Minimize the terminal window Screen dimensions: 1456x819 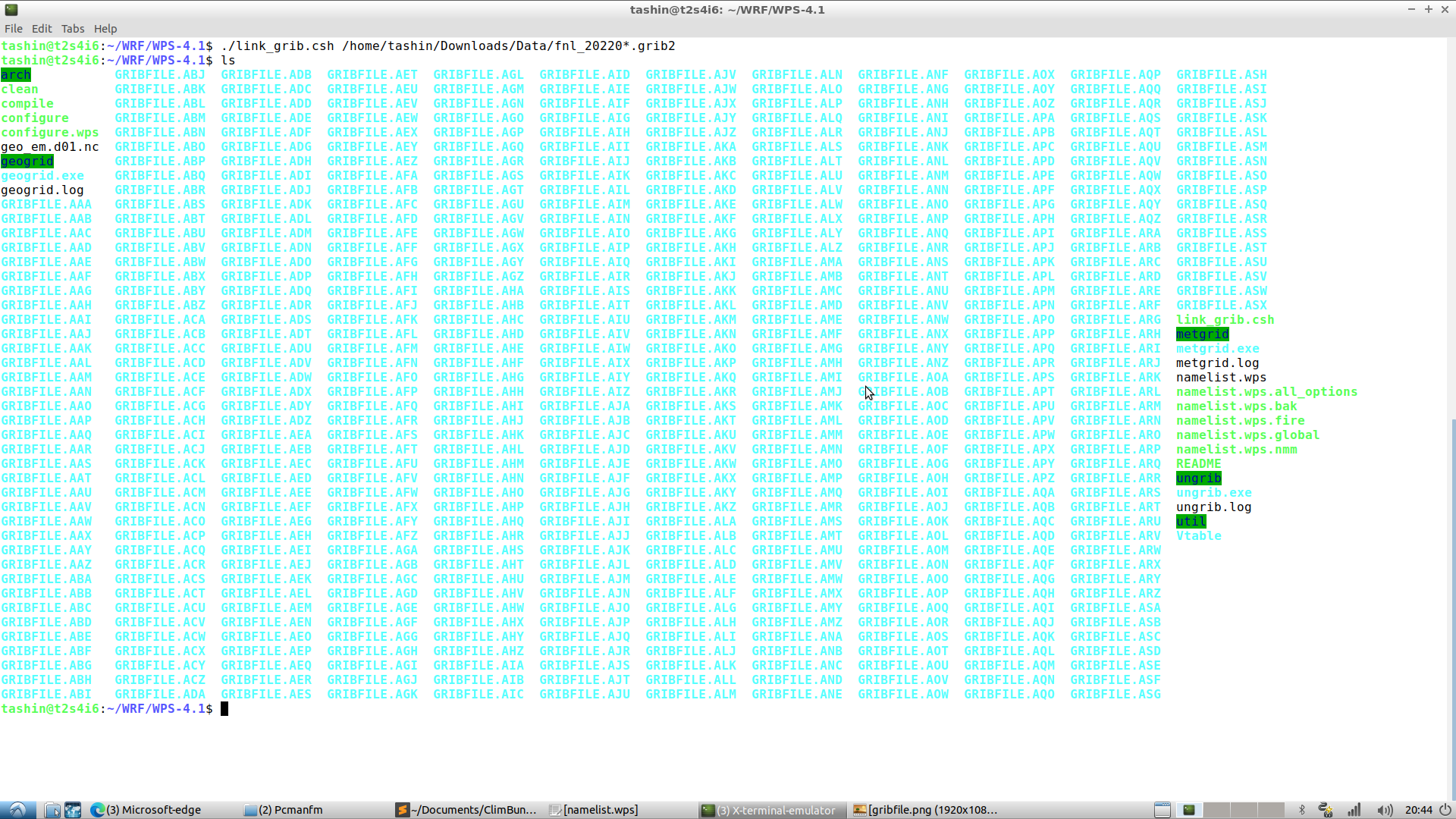(1411, 9)
